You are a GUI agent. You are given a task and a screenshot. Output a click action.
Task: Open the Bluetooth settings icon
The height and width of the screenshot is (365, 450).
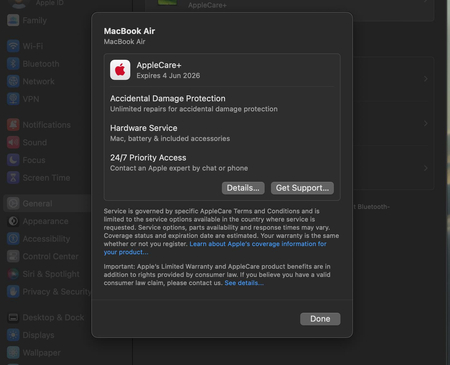click(13, 64)
